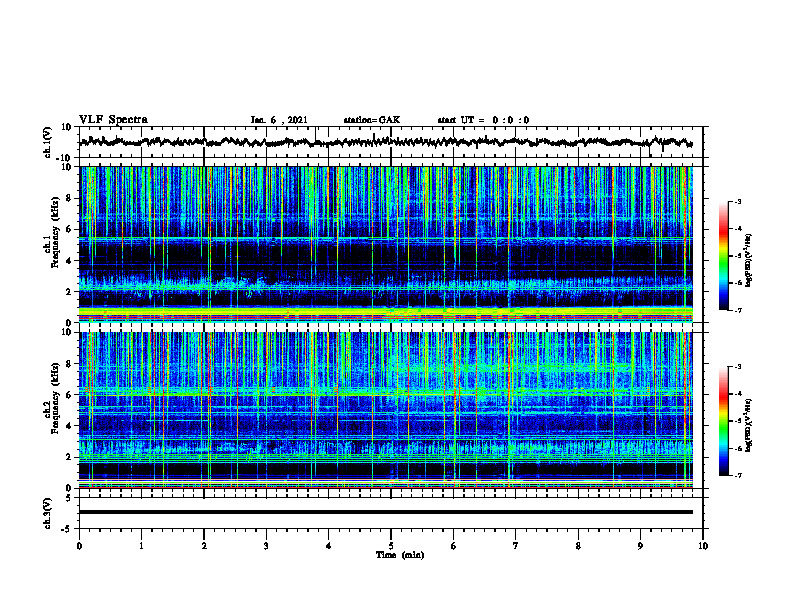Click the "ch.3(V)" axis label
The height and width of the screenshot is (612, 792).
click(48, 514)
